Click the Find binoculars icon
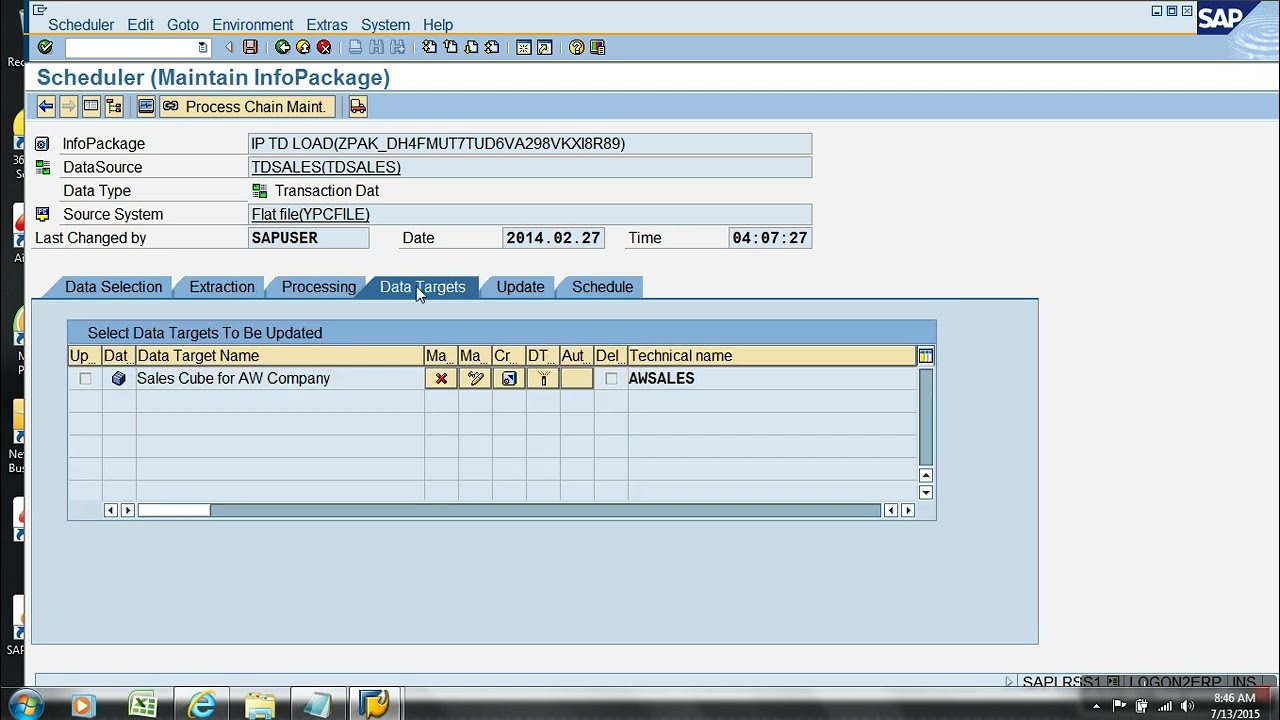Viewport: 1280px width, 720px height. click(x=376, y=47)
